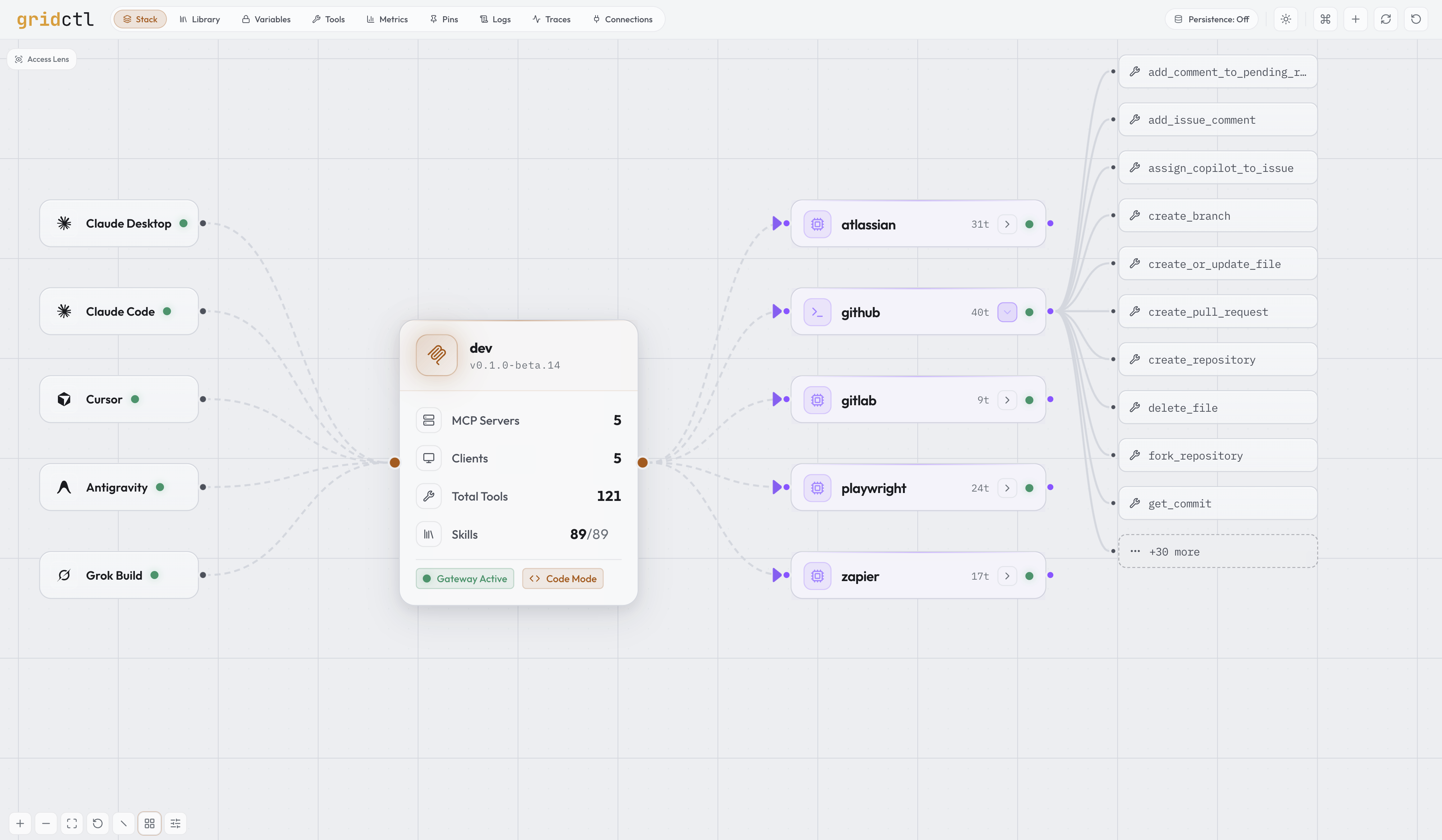Click the github node's green status dot
Viewport: 1442px width, 840px height.
(1030, 312)
